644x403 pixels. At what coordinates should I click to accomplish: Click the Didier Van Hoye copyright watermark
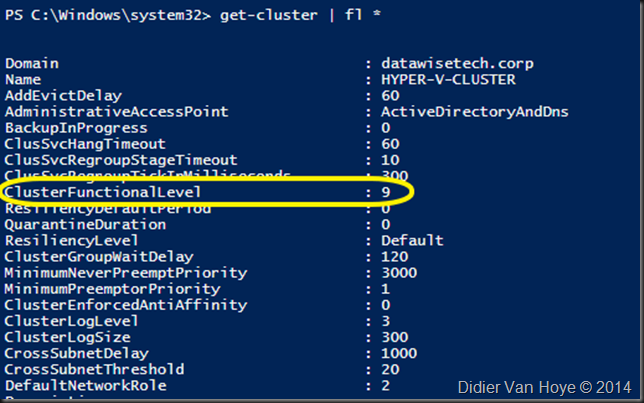click(x=544, y=387)
